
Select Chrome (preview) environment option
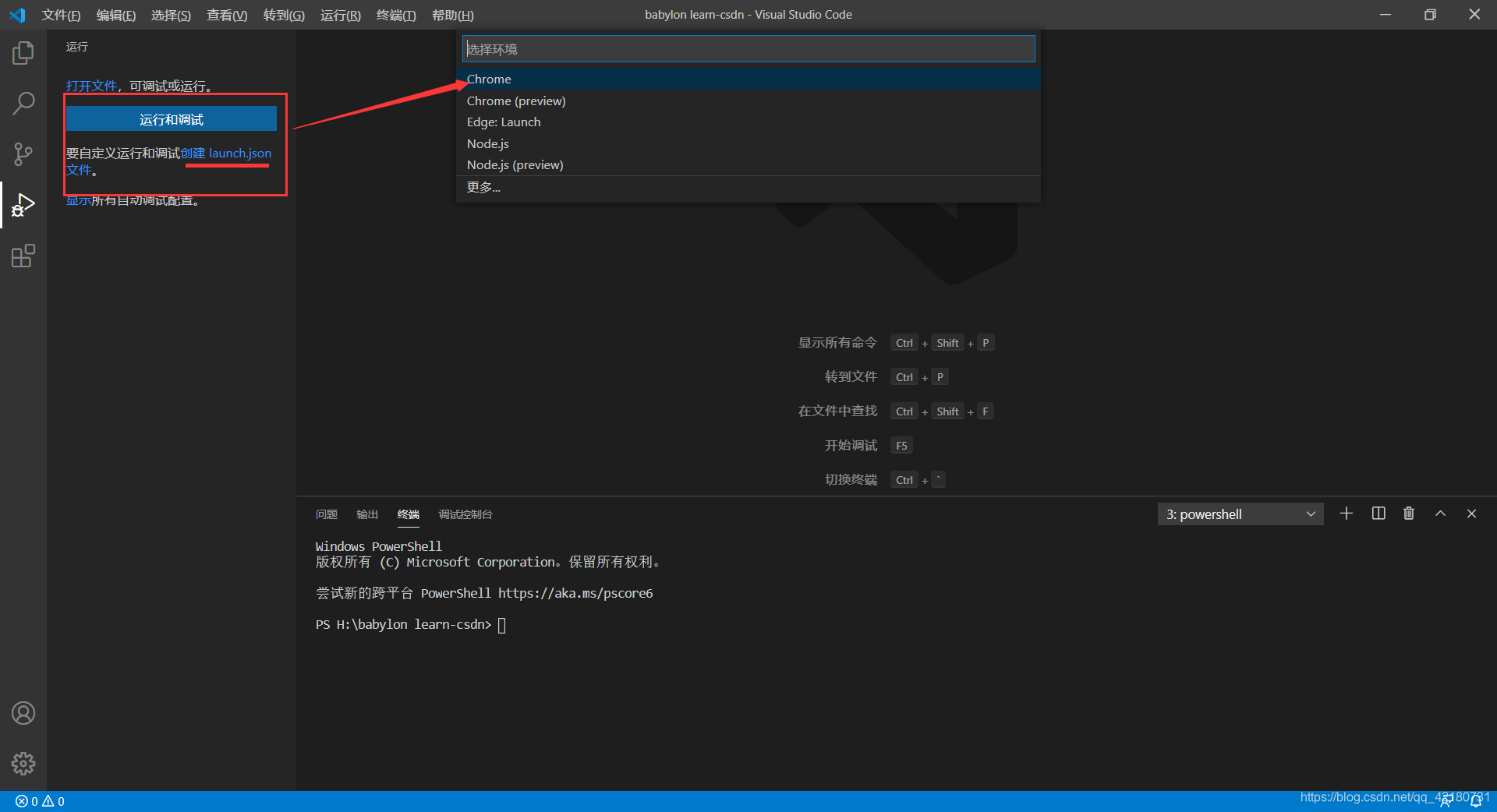point(748,101)
